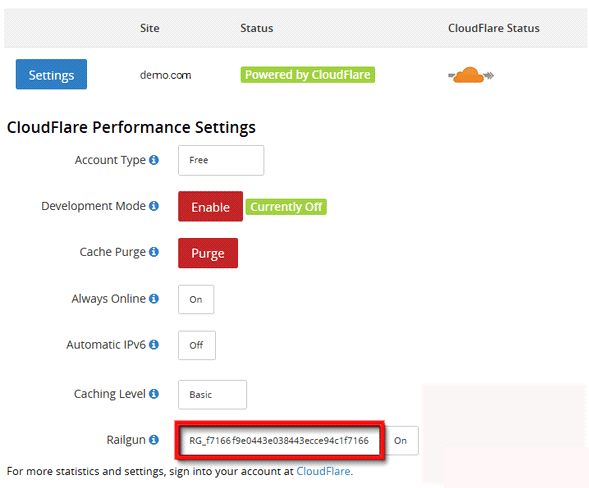The height and width of the screenshot is (488, 589).
Task: Click the Currently Off status label
Action: point(286,207)
